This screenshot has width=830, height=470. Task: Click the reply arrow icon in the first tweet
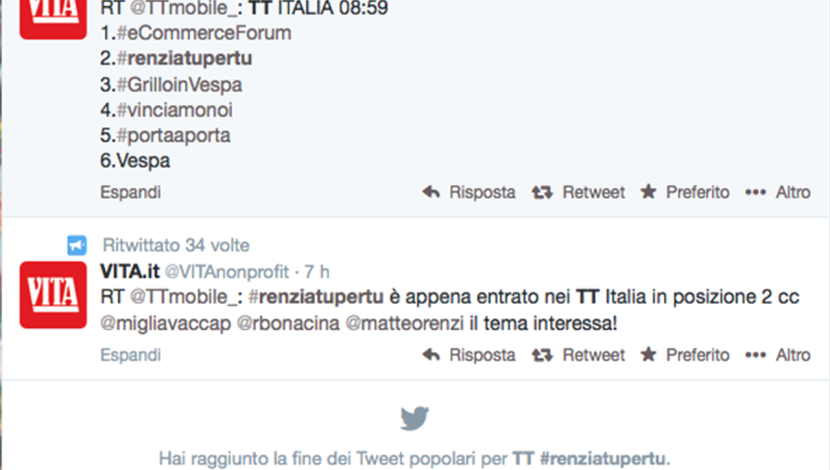[431, 192]
